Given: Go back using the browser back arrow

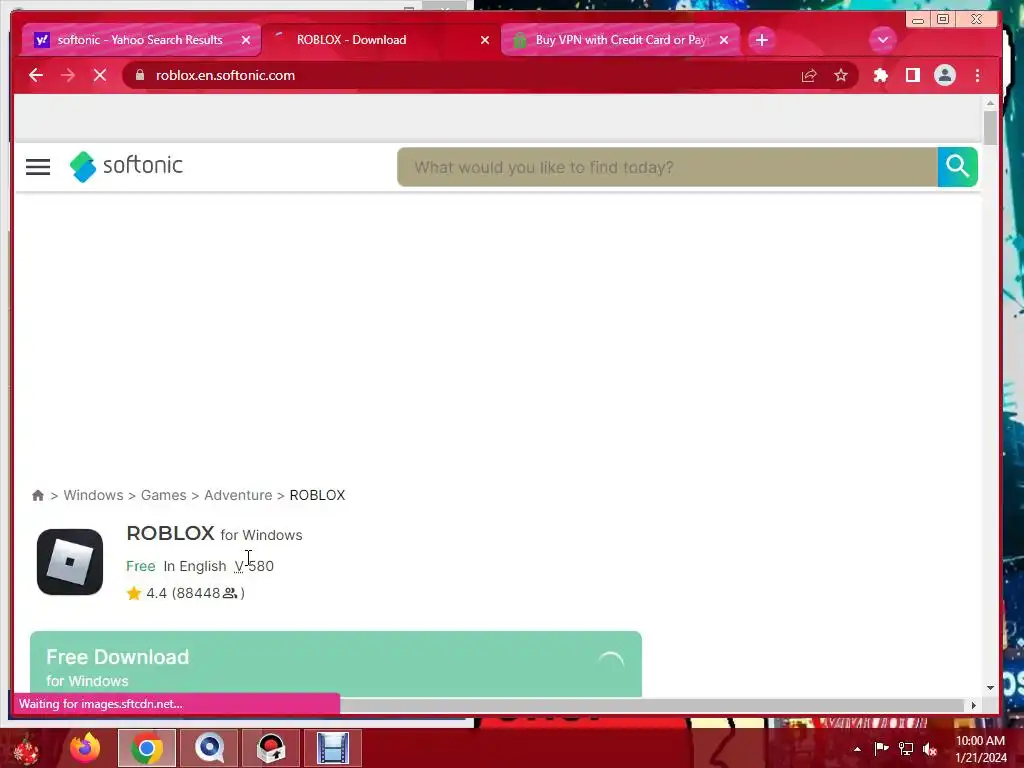Looking at the screenshot, I should pyautogui.click(x=36, y=75).
